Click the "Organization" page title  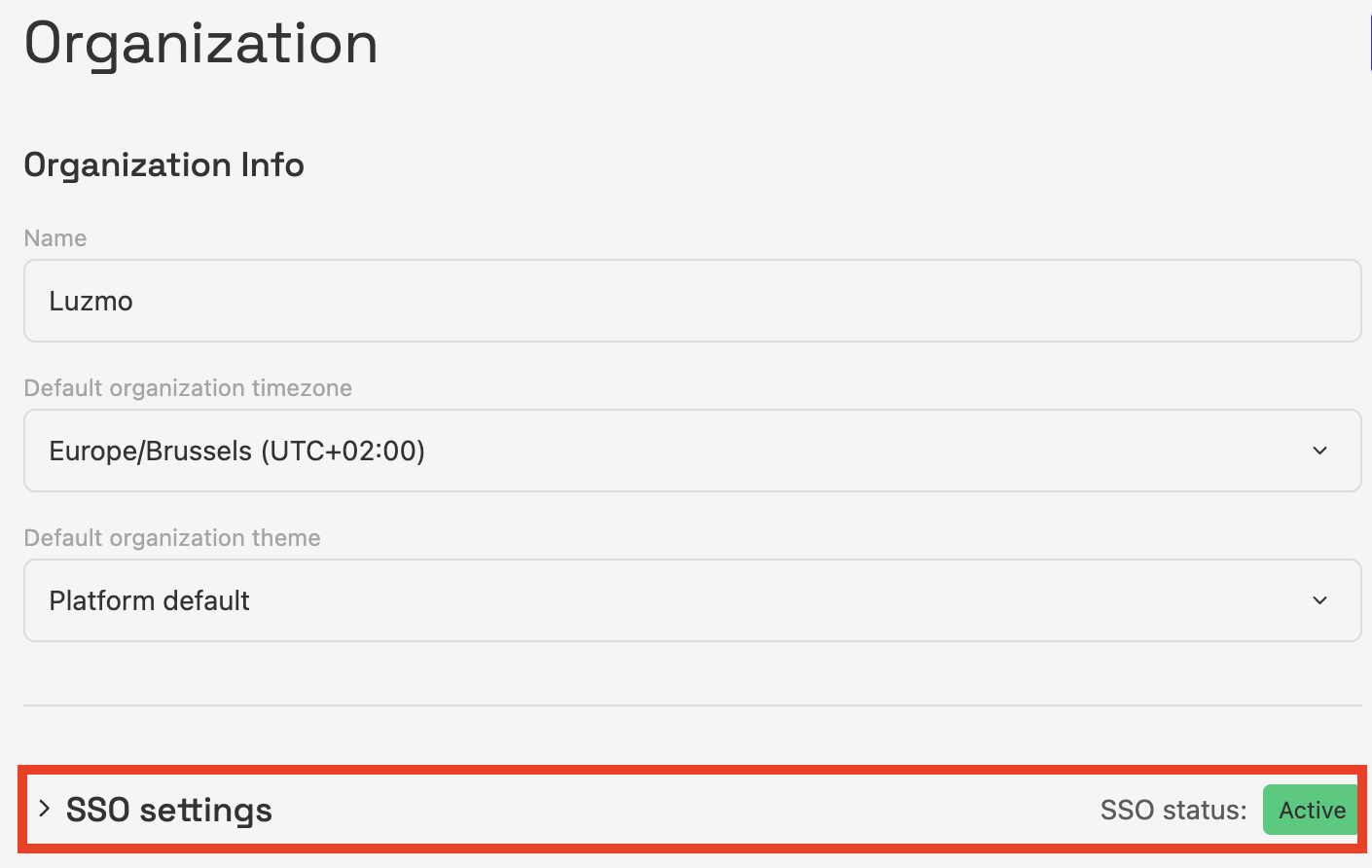201,44
